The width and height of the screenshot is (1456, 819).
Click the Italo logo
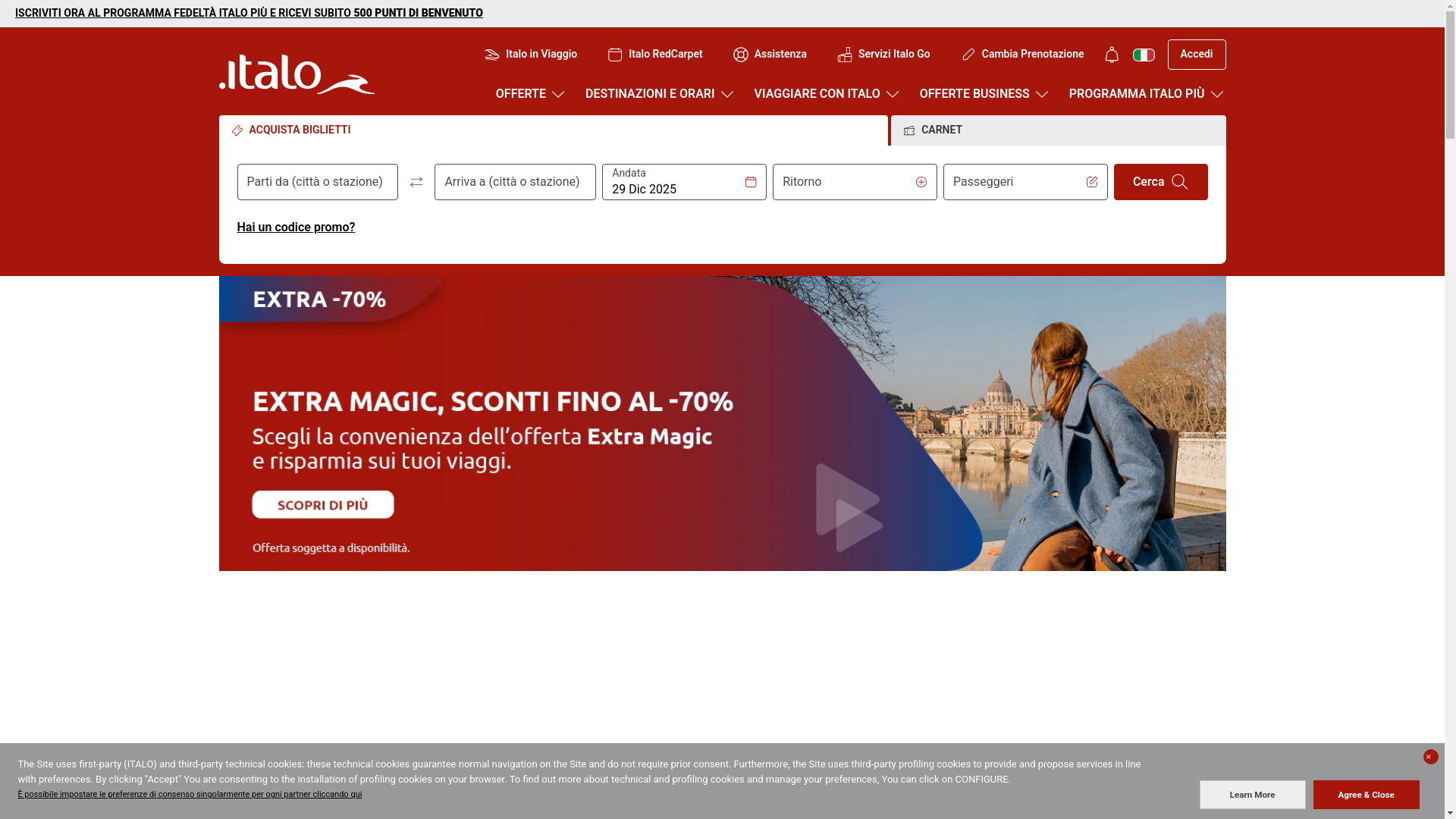click(x=297, y=74)
